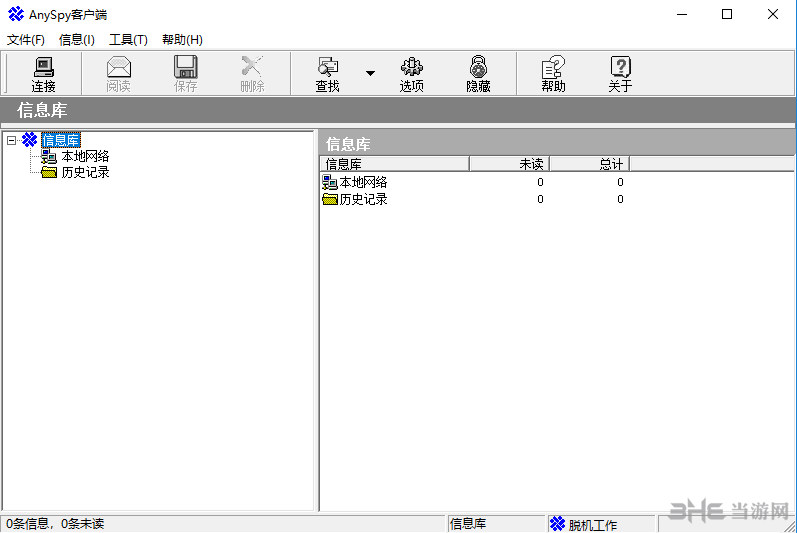The image size is (797, 533).
Task: Click the 查找 (Find) toolbar icon
Action: tap(327, 73)
